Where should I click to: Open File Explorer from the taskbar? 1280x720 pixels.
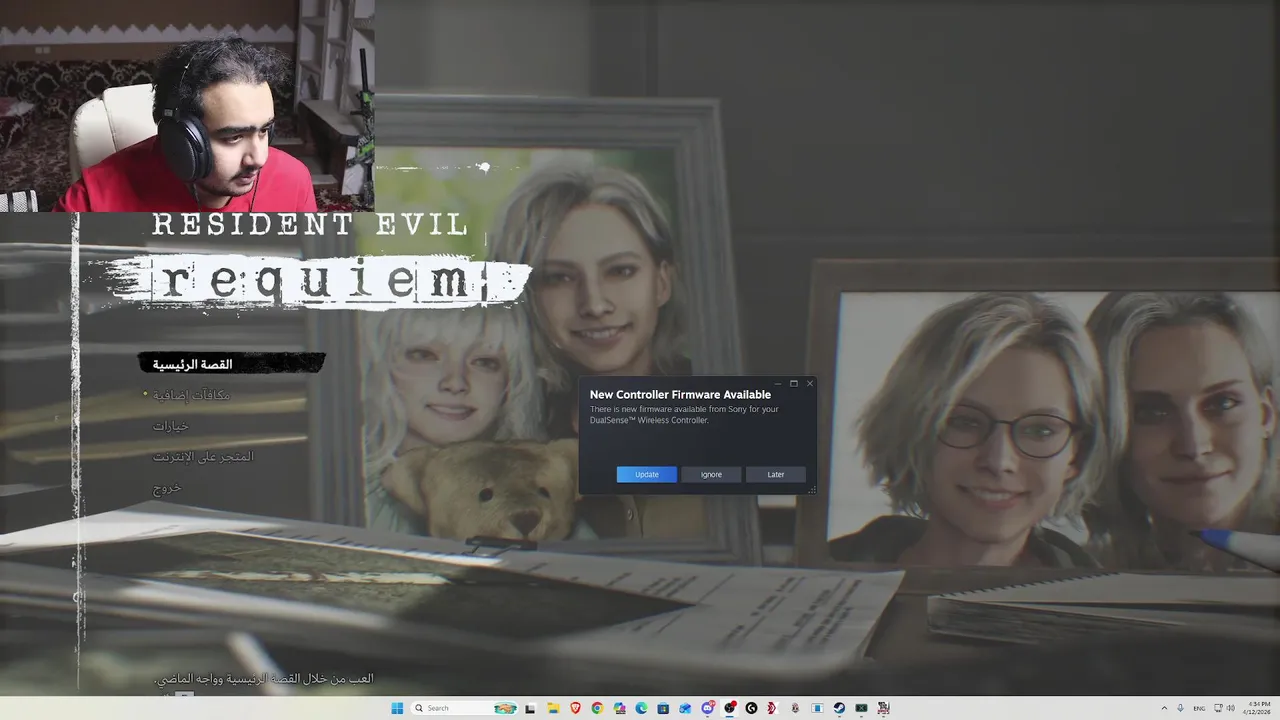[553, 708]
